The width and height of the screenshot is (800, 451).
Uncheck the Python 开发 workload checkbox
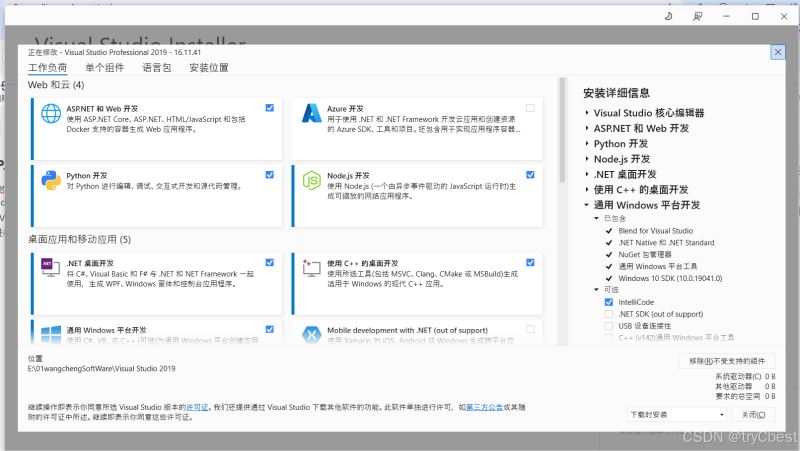[x=269, y=174]
